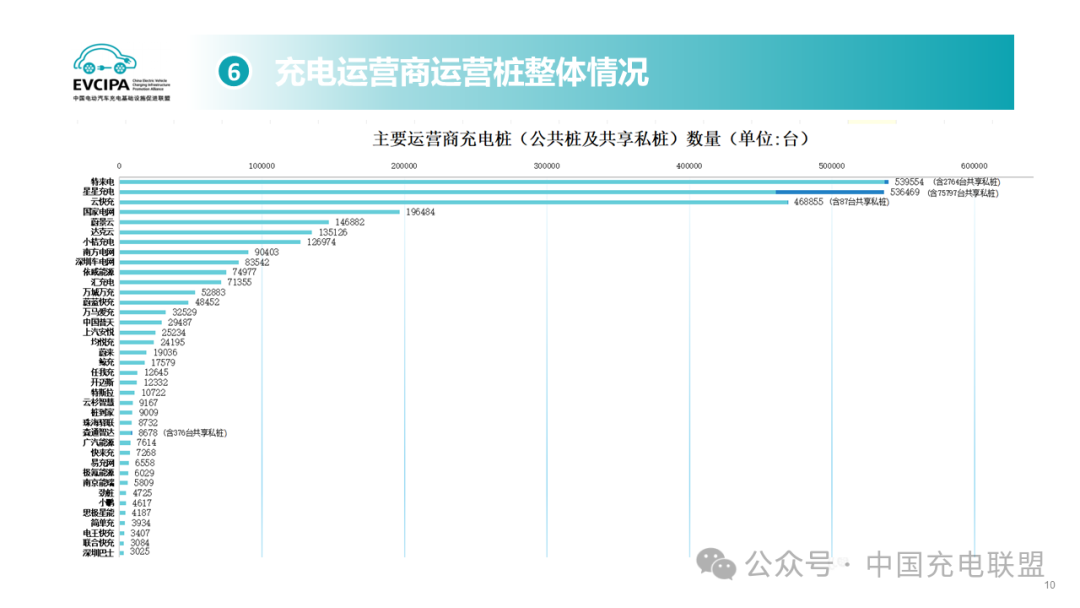The width and height of the screenshot is (1080, 608).
Task: Click the 539554 data label
Action: click(915, 182)
